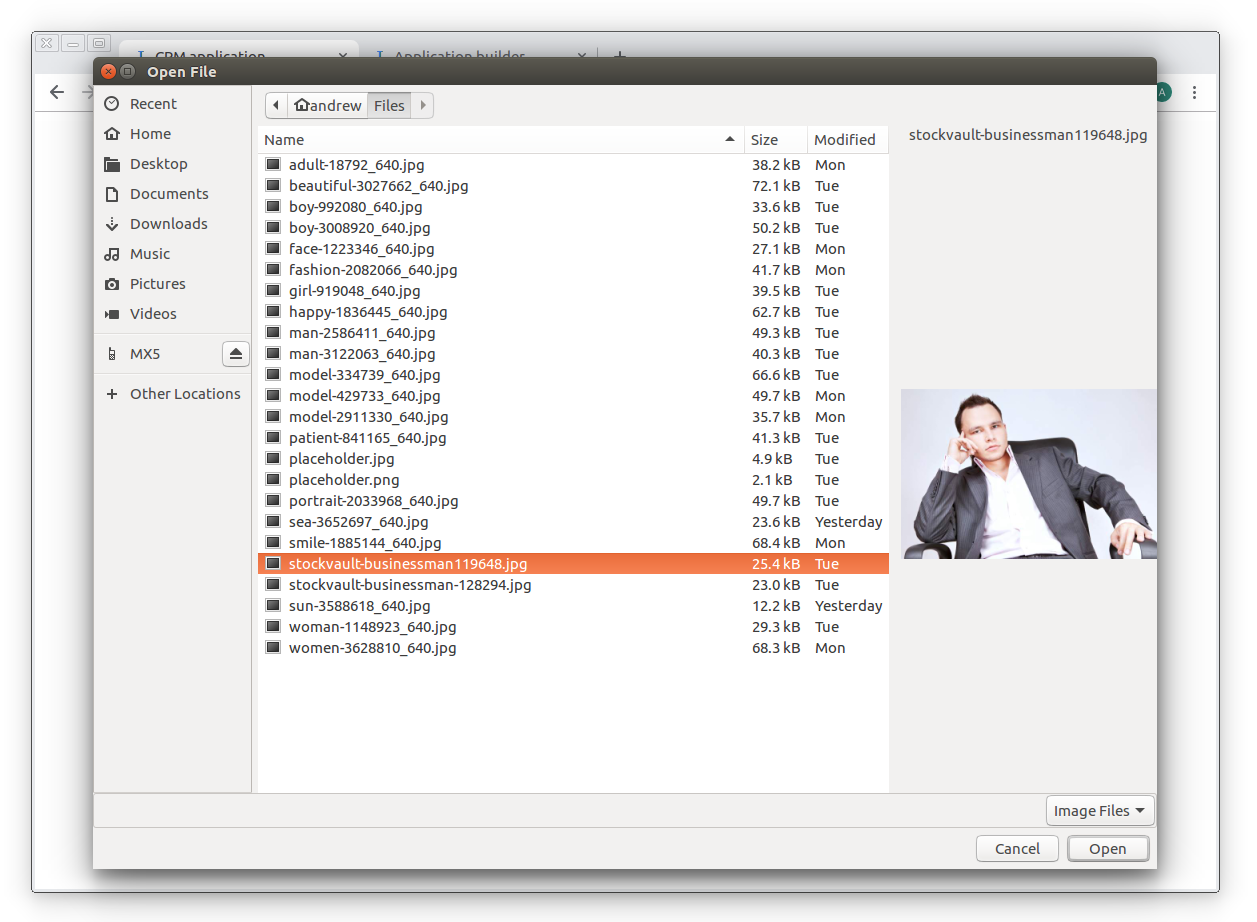Open the Image Files filter dropdown
This screenshot has height=922, width=1257.
pyautogui.click(x=1099, y=811)
